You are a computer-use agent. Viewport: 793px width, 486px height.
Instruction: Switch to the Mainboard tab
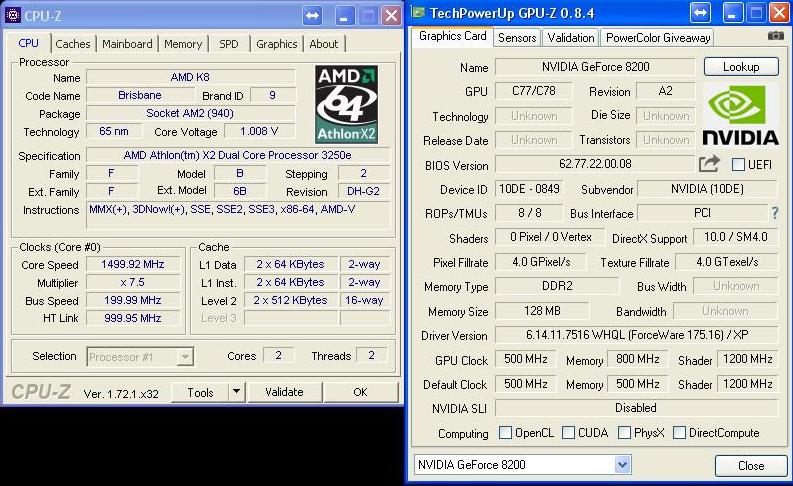[x=127, y=44]
